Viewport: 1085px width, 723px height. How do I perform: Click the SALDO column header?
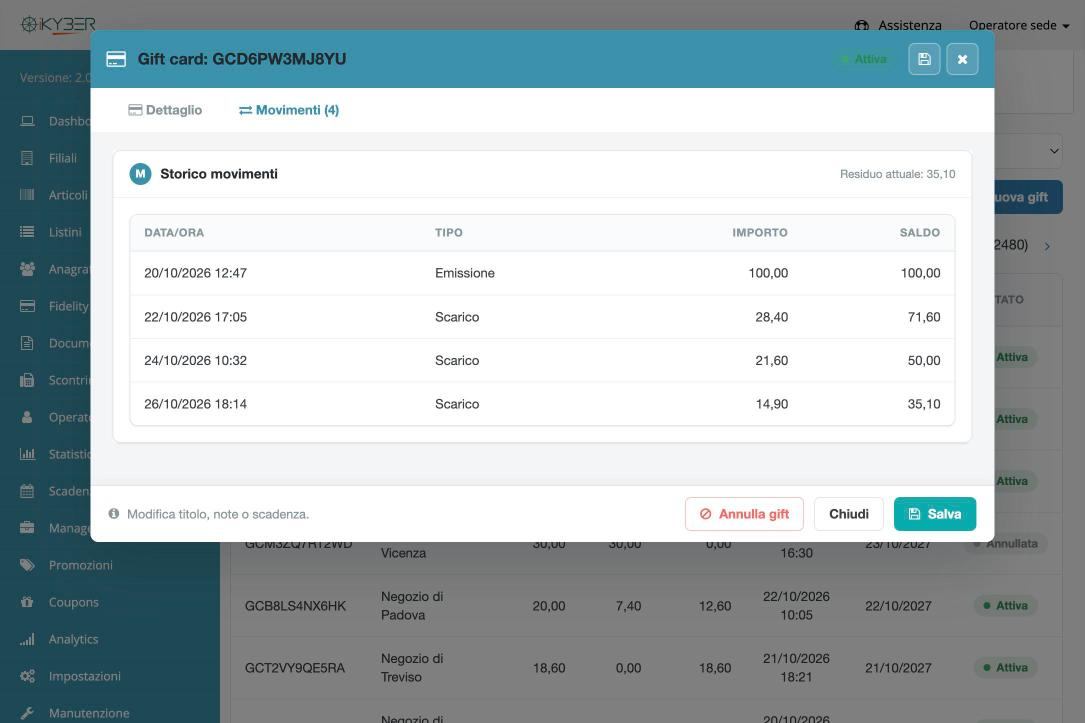click(920, 233)
